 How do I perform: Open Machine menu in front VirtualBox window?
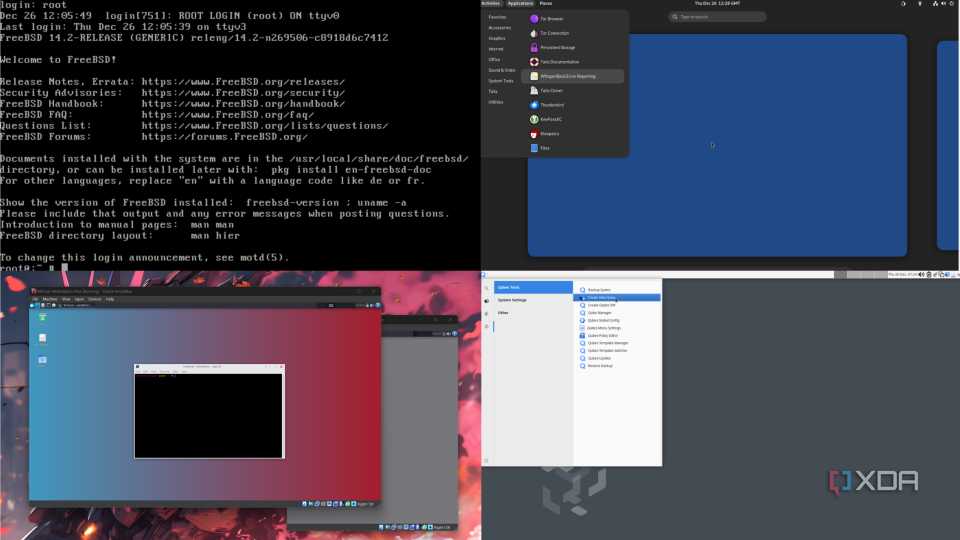[x=50, y=299]
